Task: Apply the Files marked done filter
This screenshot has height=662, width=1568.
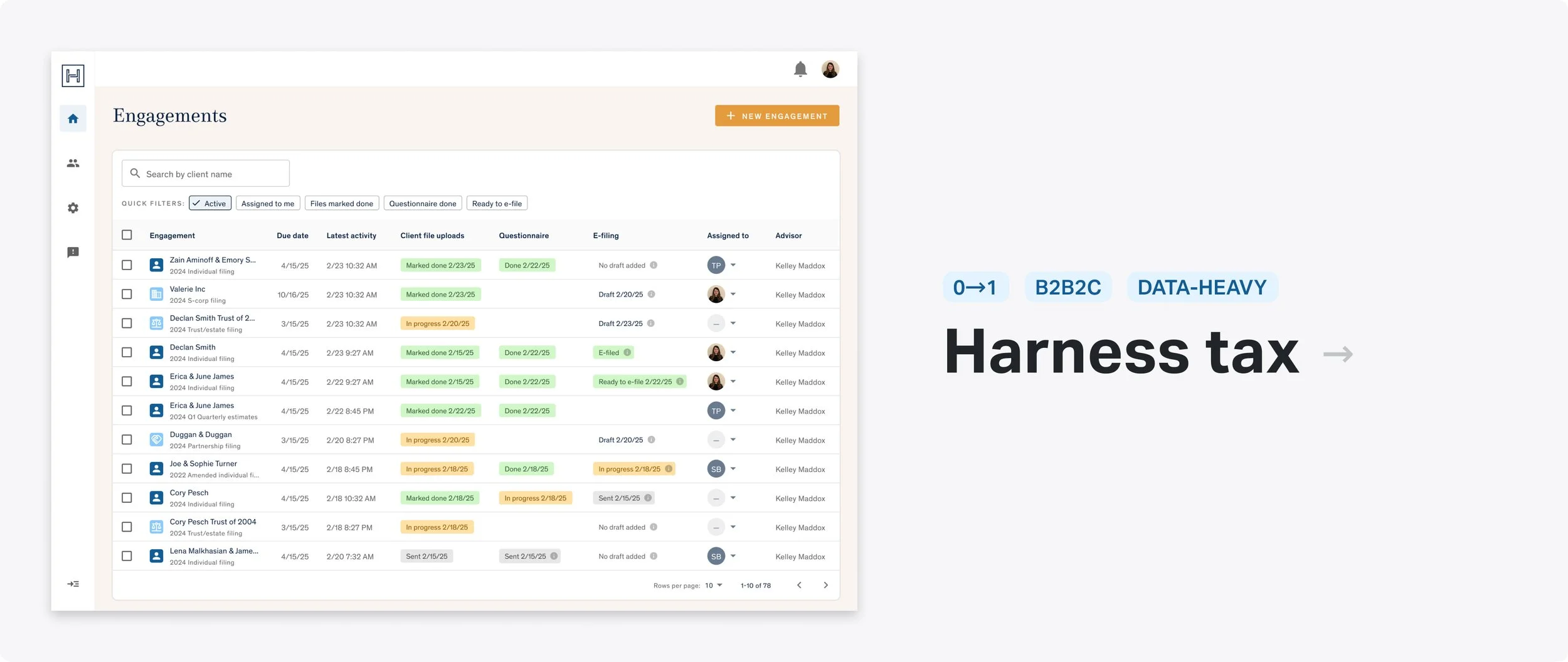Action: tap(342, 203)
